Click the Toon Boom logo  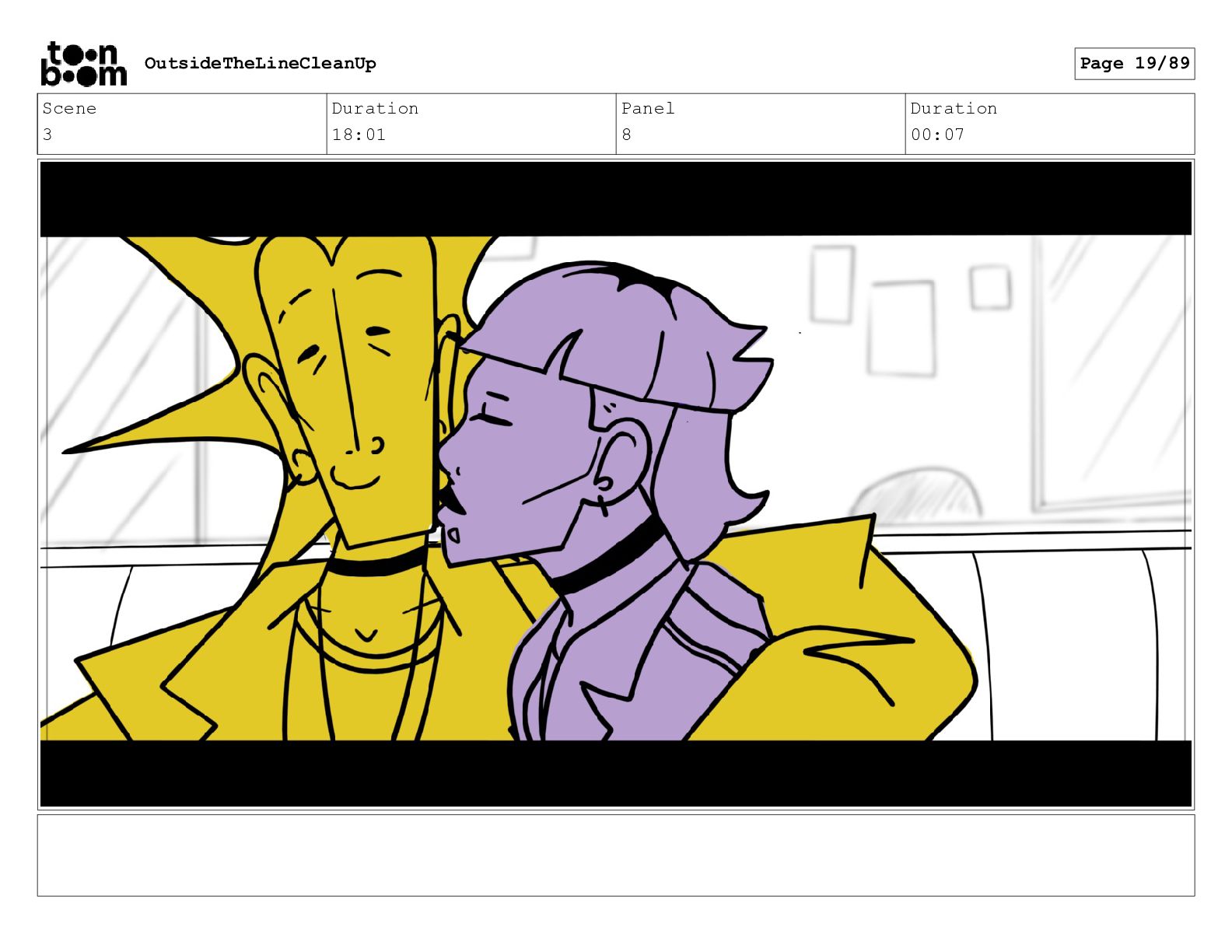83,63
